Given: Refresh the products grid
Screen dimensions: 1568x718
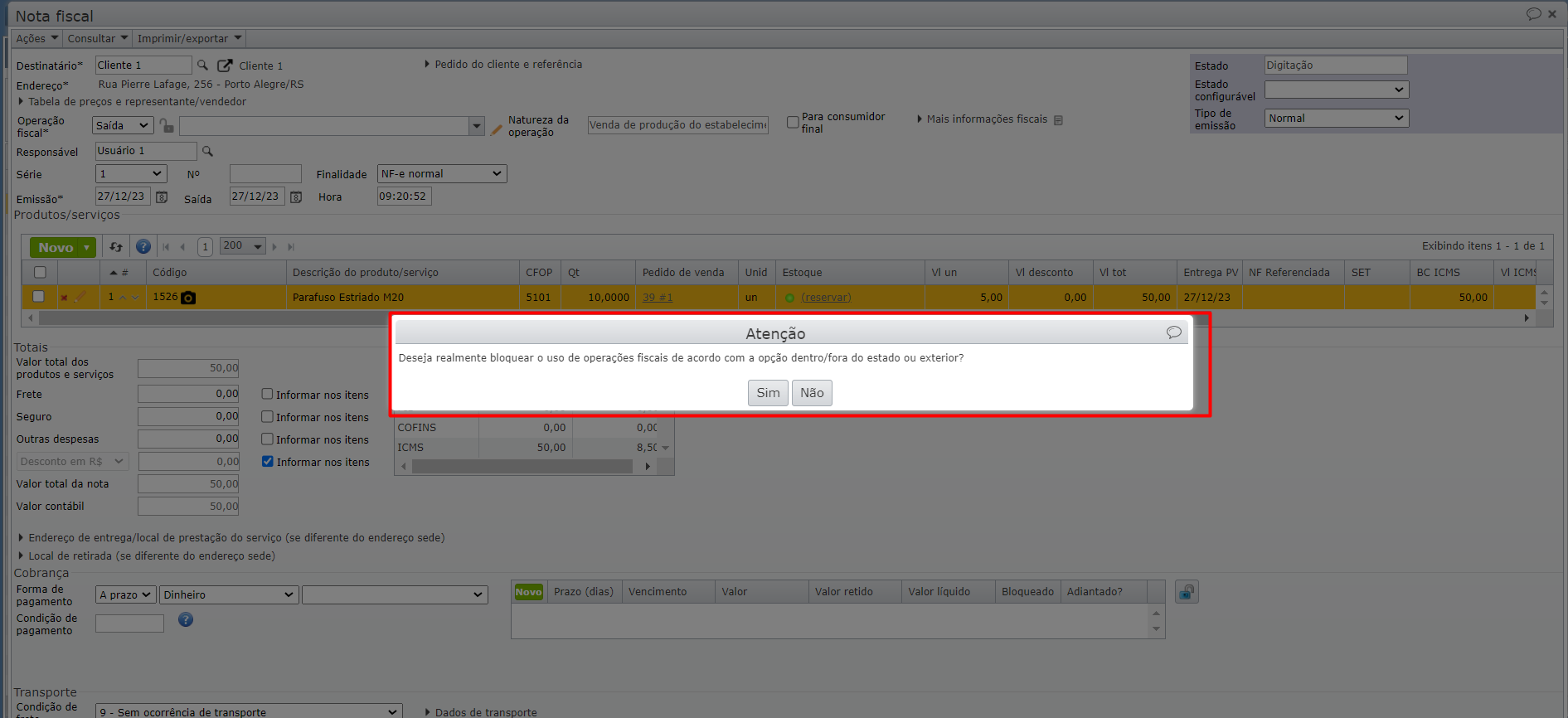Looking at the screenshot, I should [116, 247].
